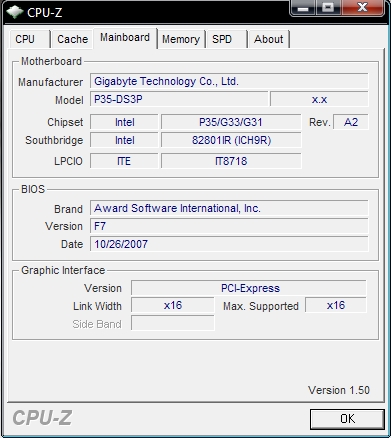Viewport: 391px width, 438px height.
Task: Maximize the CPU-Z window
Action: coord(328,8)
